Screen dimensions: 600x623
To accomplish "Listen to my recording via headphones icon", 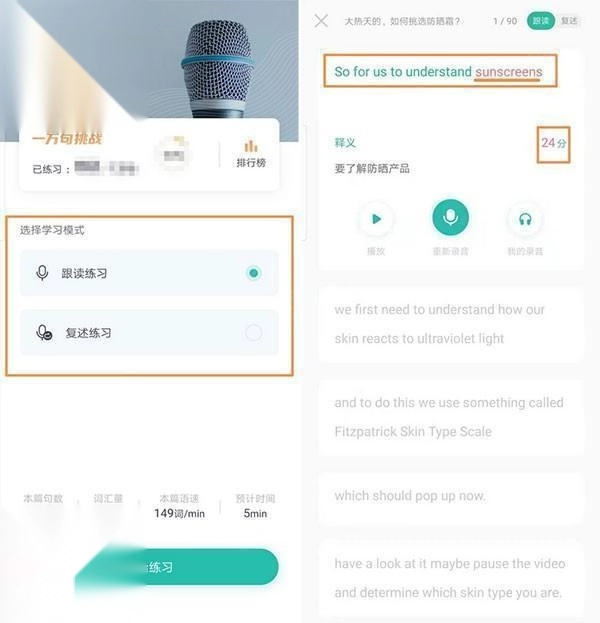I will coord(525,219).
